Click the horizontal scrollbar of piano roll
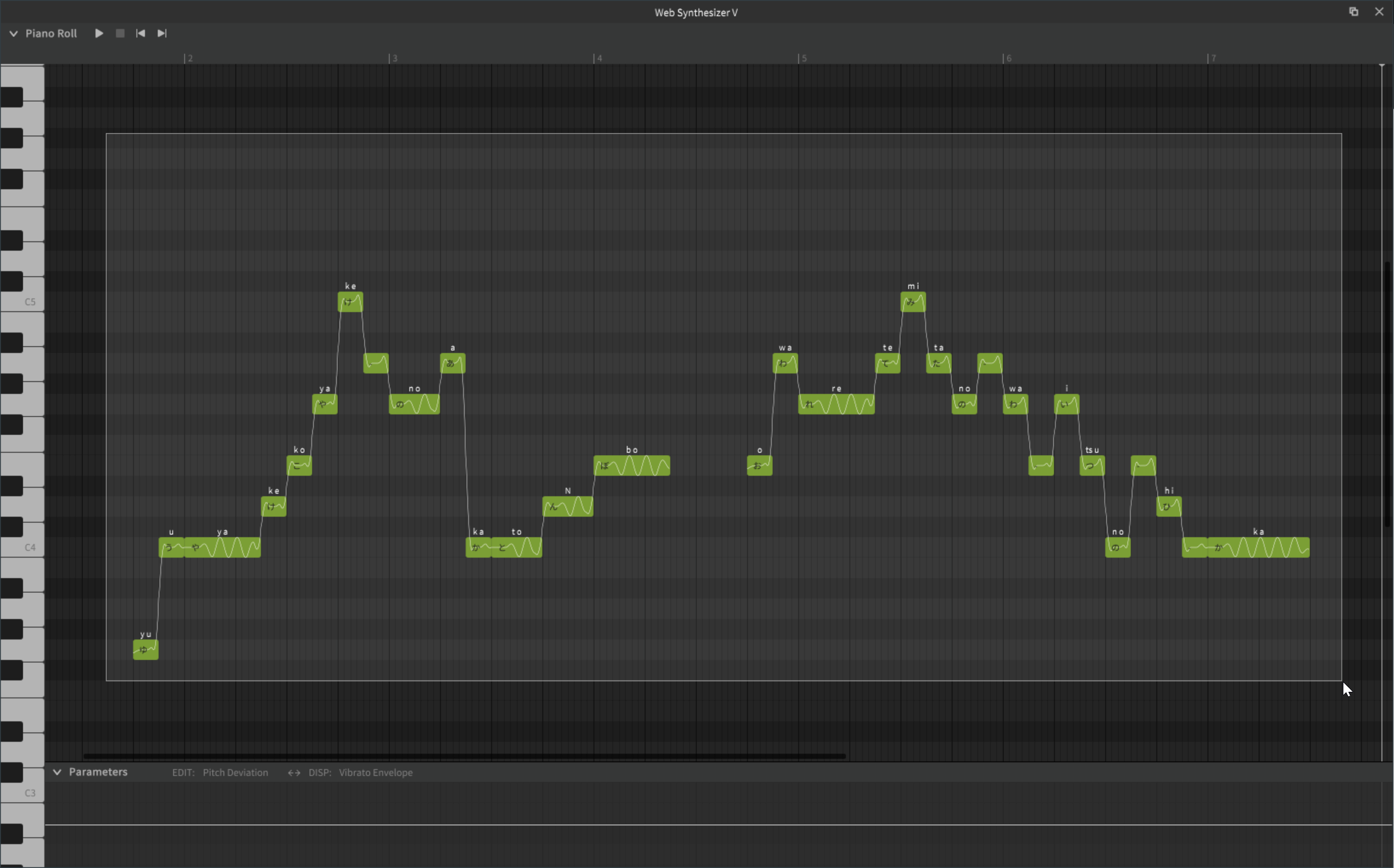 tap(464, 756)
